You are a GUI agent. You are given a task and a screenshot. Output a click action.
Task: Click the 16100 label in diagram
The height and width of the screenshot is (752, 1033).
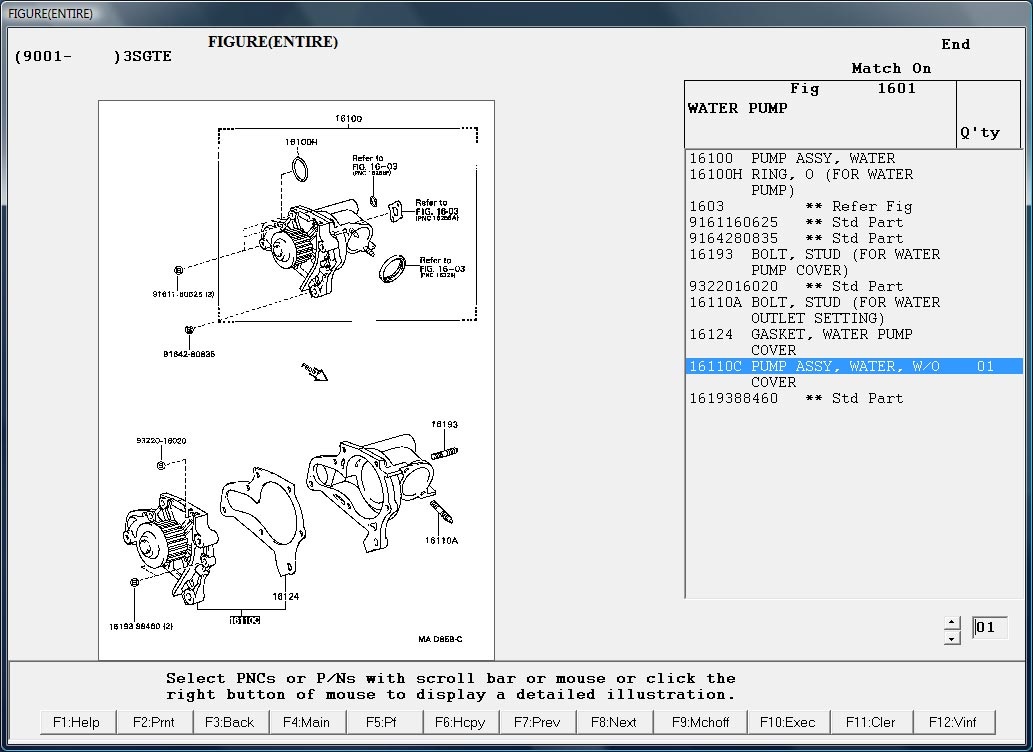[x=348, y=119]
